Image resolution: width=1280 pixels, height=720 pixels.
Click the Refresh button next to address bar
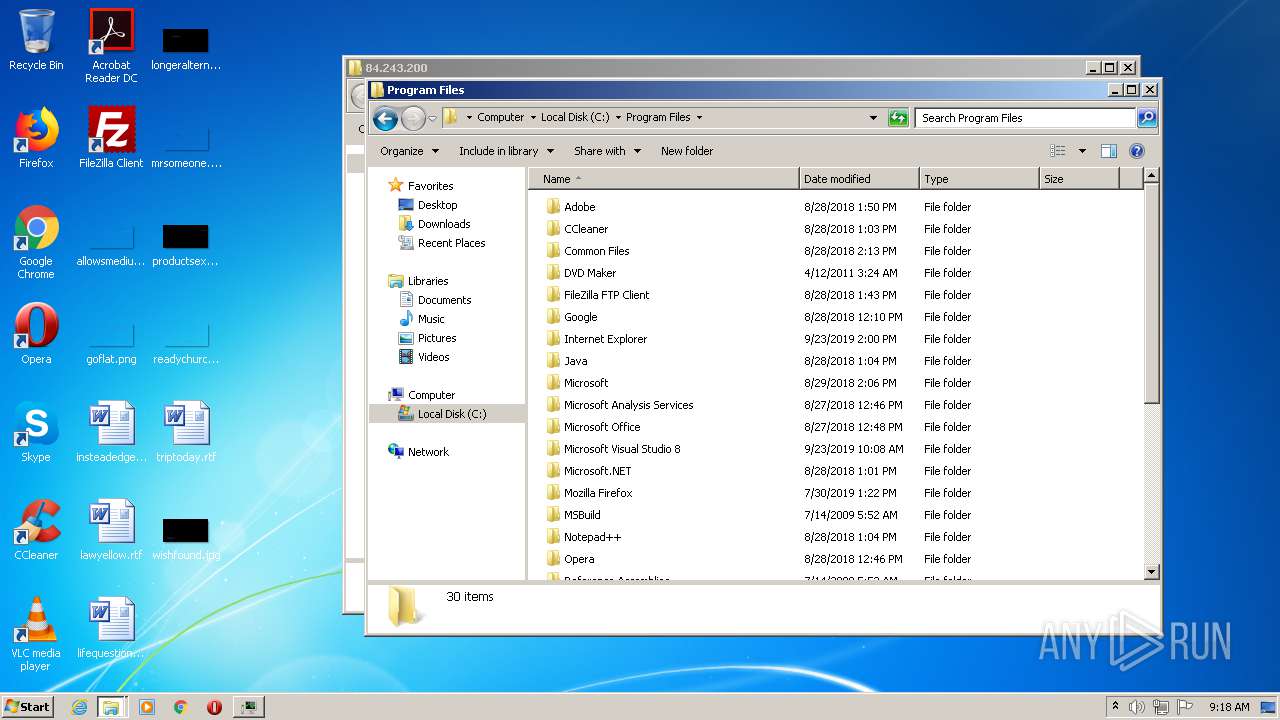tap(898, 118)
